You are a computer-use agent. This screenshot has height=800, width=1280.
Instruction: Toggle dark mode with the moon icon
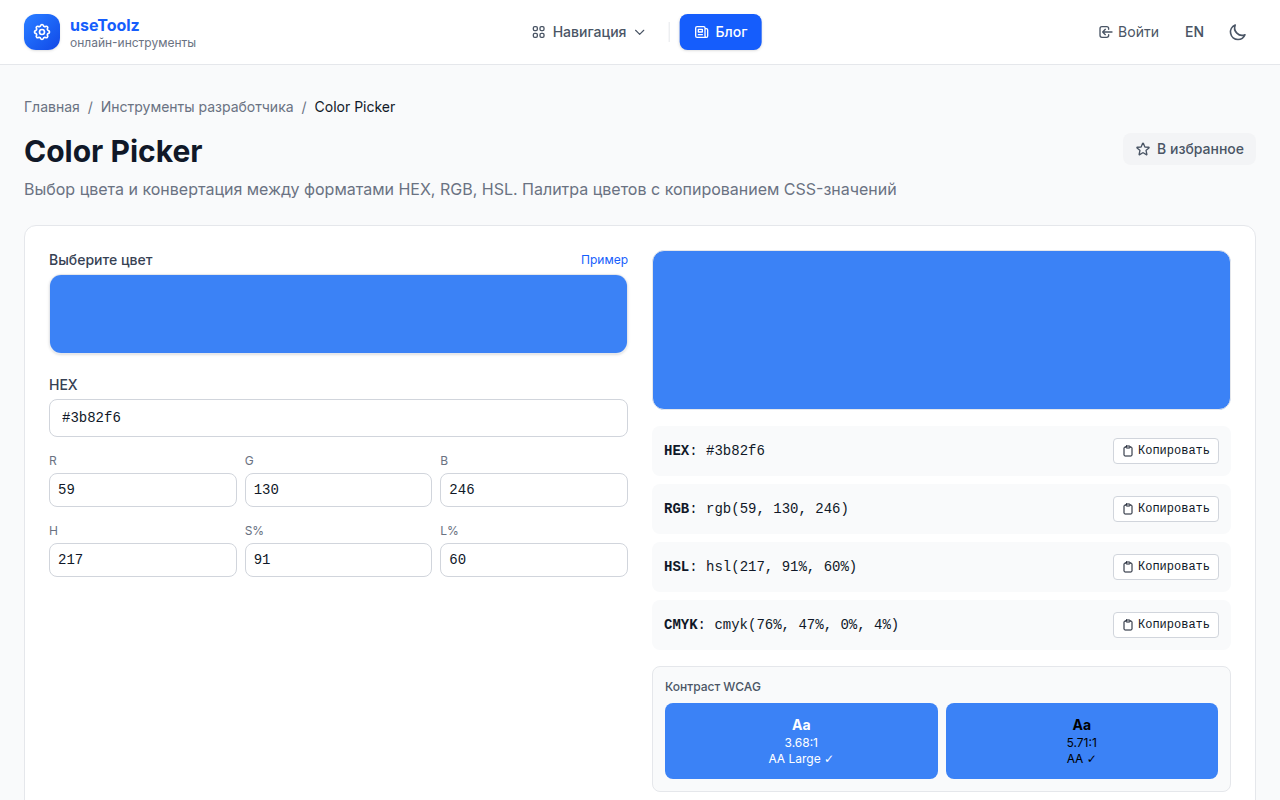(x=1238, y=32)
